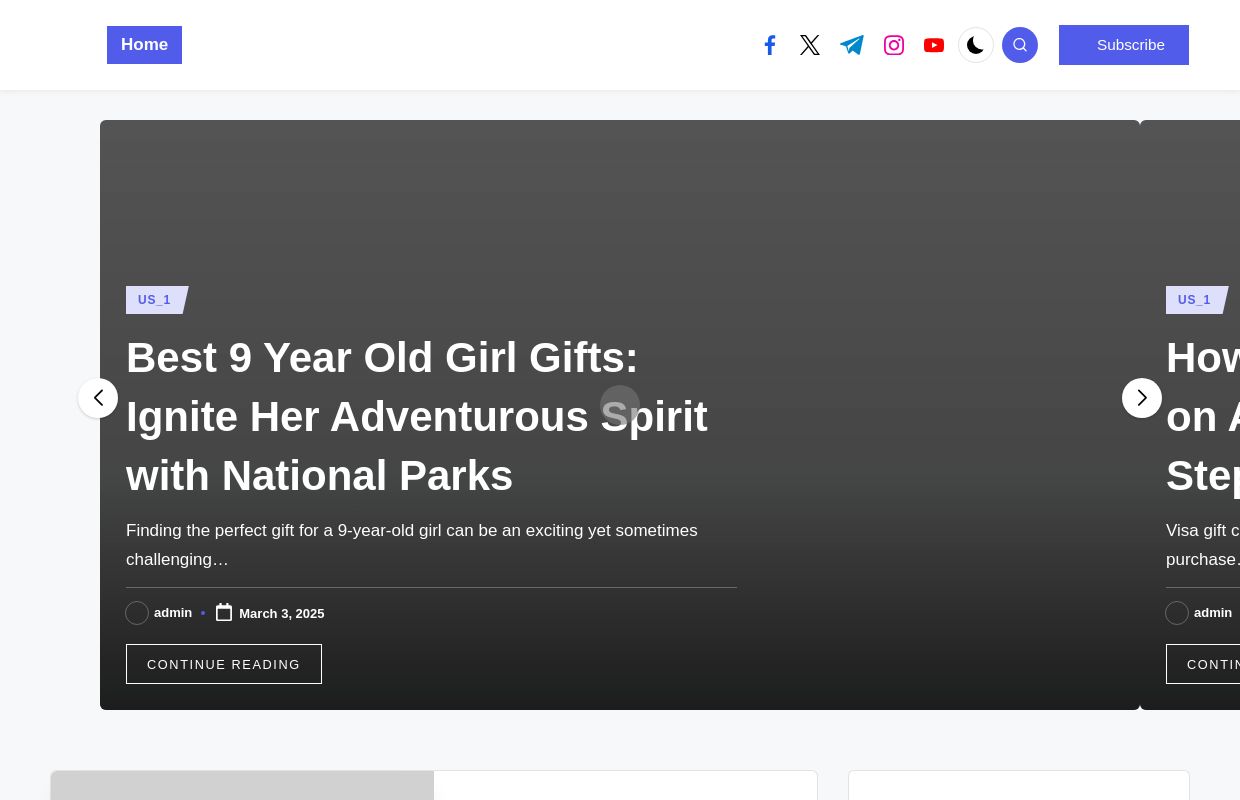Viewport: 1240px width, 800px height.
Task: Click the admin avatar on second slide
Action: (x=1177, y=613)
